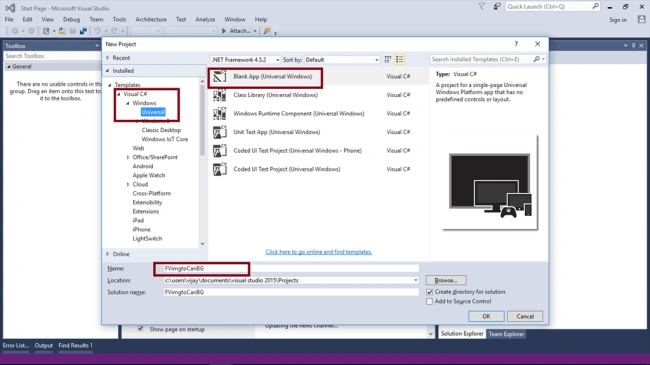The height and width of the screenshot is (365, 650).
Task: Click the Redo toolbar icon
Action: (114, 31)
